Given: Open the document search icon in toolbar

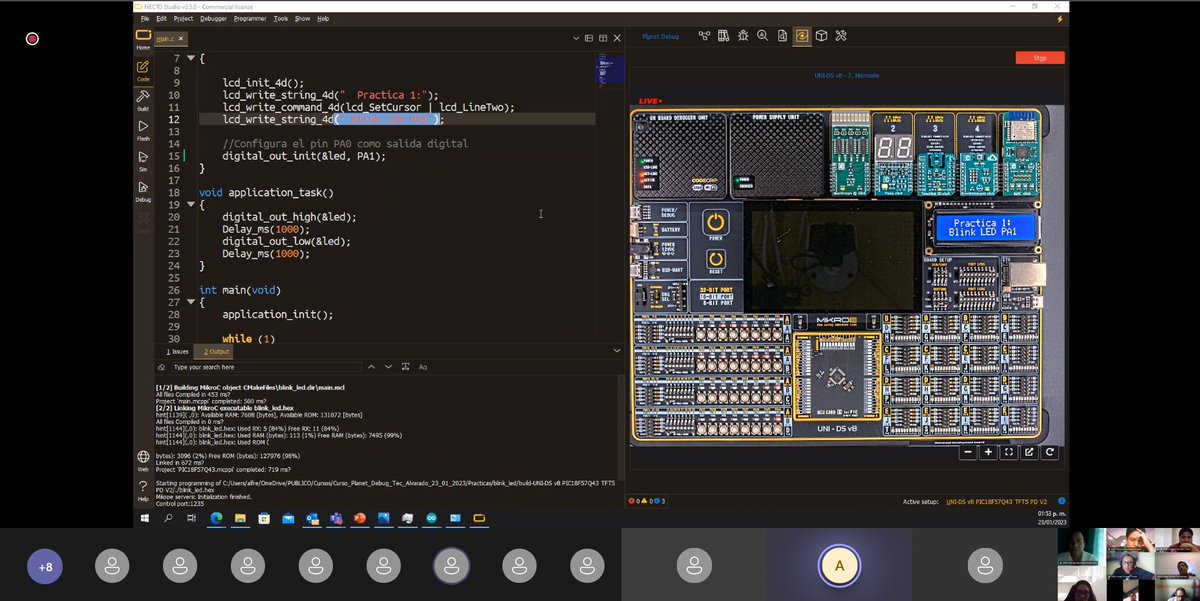Looking at the screenshot, I should pyautogui.click(x=782, y=36).
